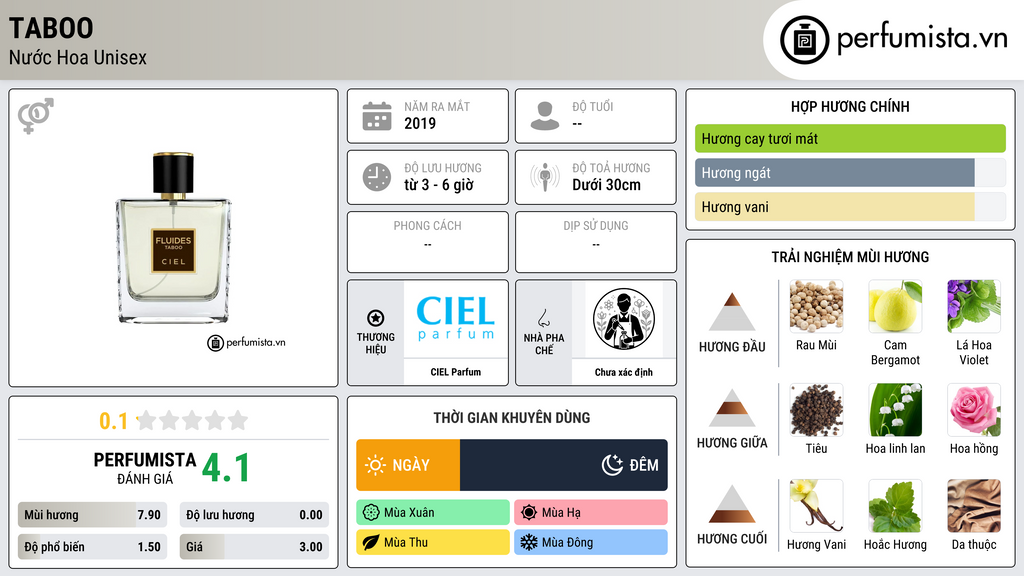Click the Giá 3.00 score bar
Image resolution: width=1024 pixels, height=576 pixels.
254,547
